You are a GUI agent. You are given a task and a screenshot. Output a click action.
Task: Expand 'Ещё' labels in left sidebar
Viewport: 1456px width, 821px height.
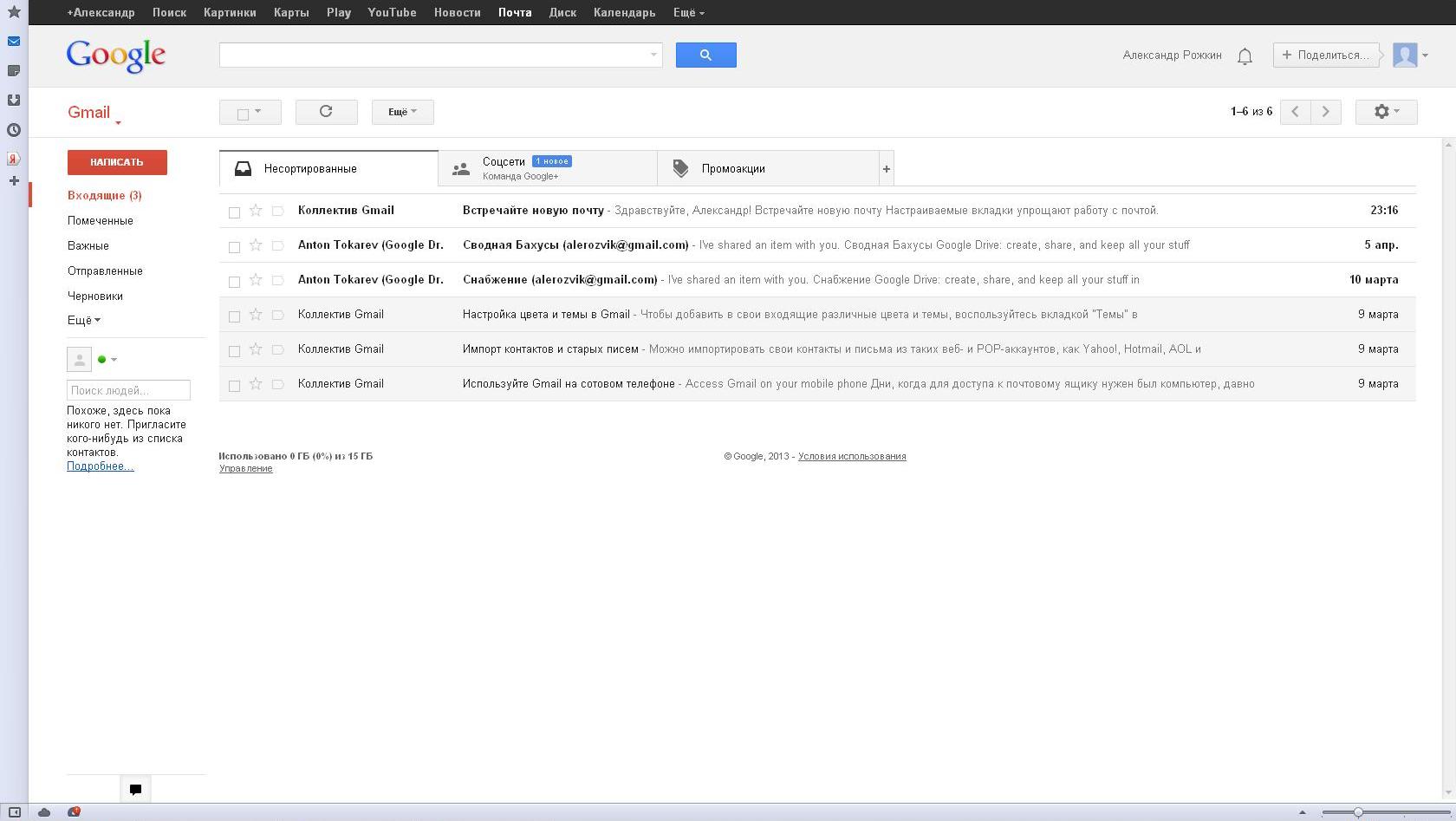[84, 320]
